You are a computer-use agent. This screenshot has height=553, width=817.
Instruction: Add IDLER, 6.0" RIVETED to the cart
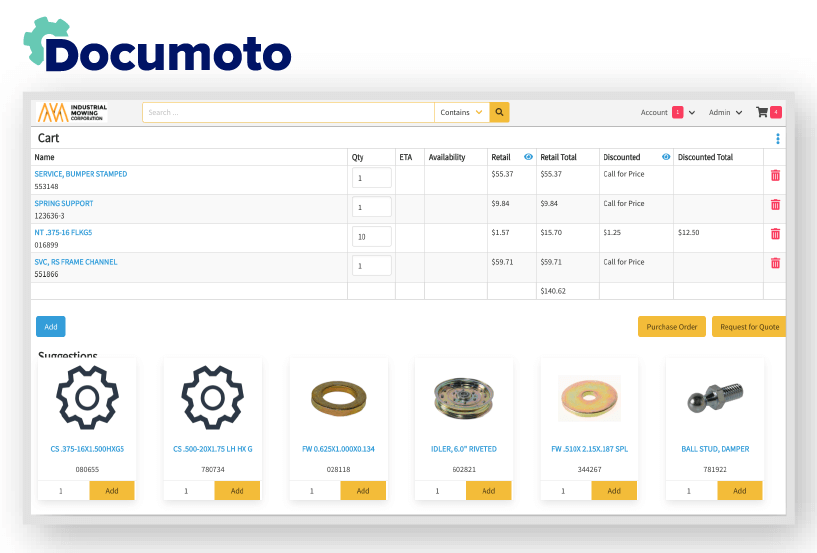[489, 490]
